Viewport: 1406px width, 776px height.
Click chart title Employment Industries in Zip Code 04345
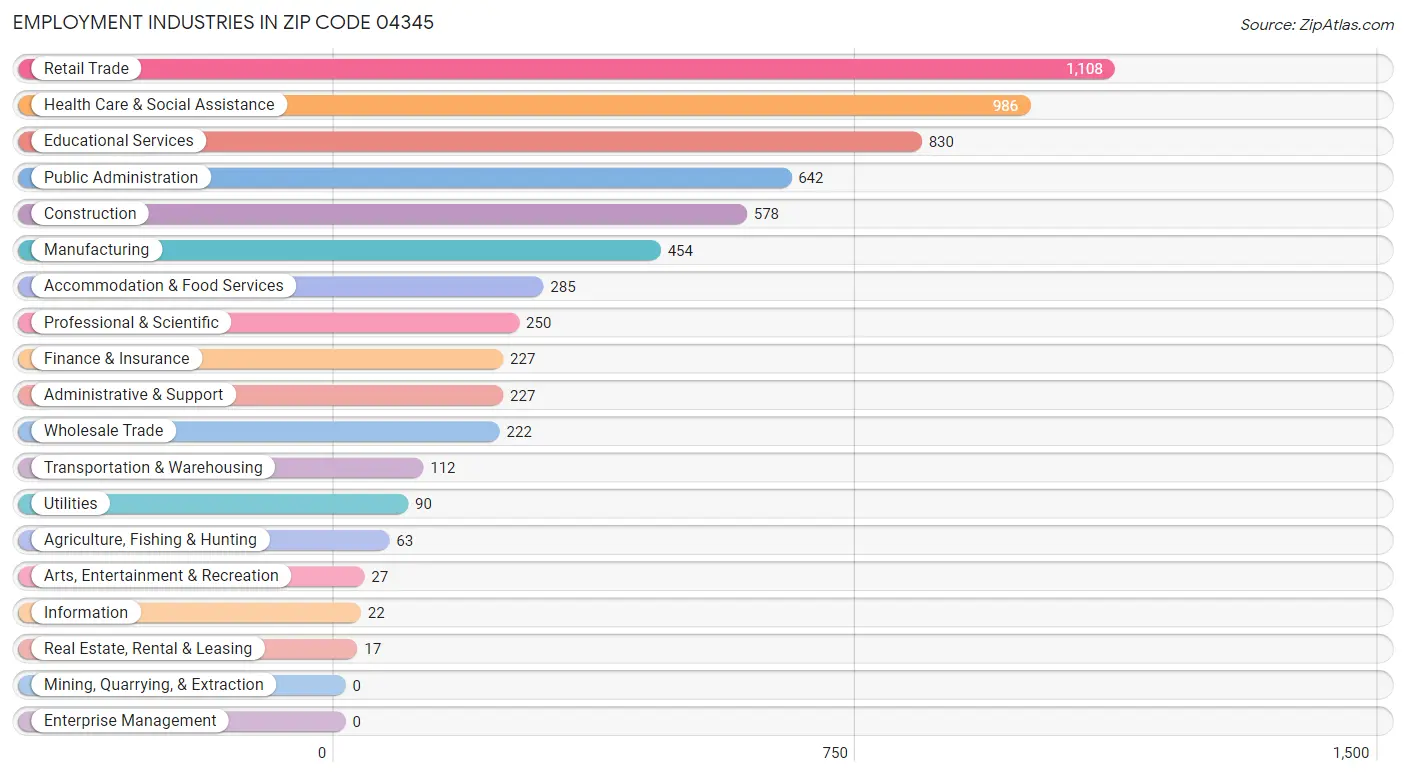(x=224, y=22)
